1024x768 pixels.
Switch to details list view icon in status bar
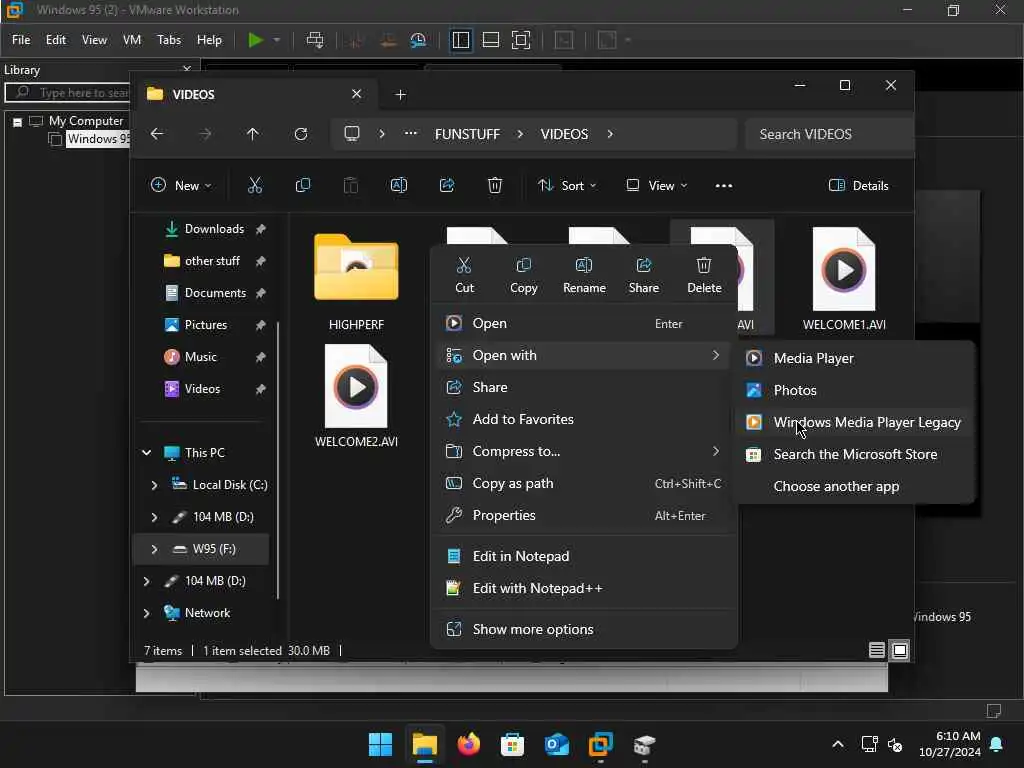(x=876, y=650)
